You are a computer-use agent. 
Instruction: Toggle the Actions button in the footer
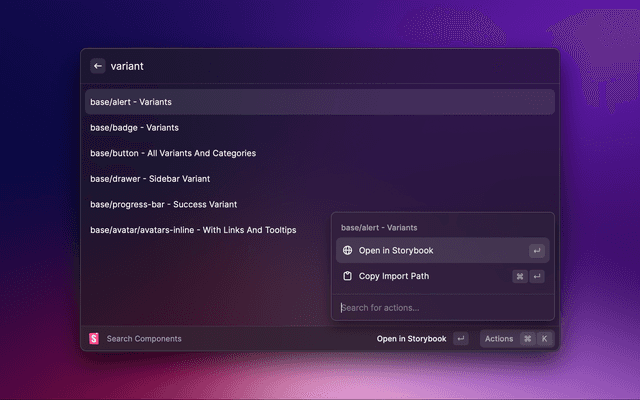tap(499, 339)
